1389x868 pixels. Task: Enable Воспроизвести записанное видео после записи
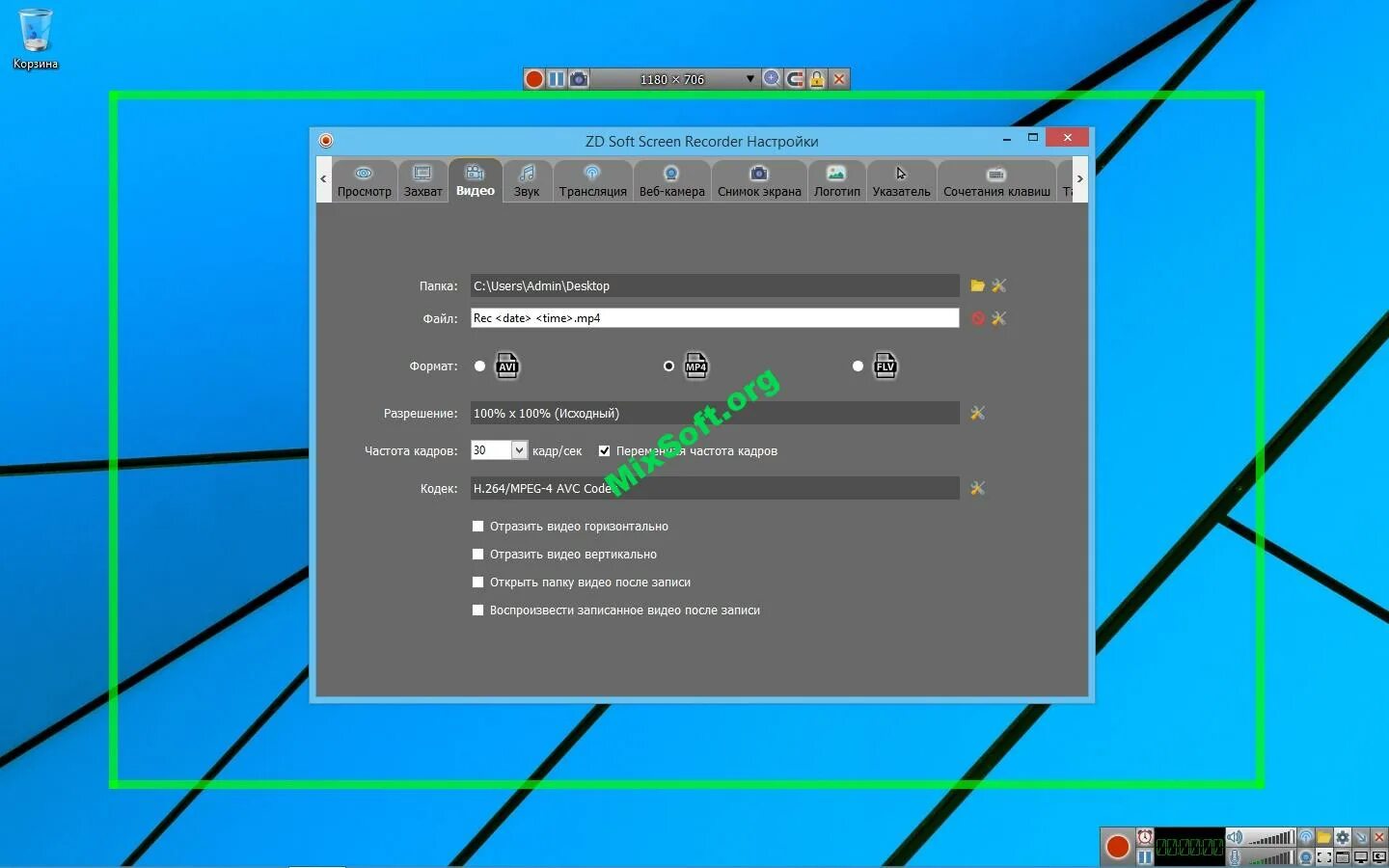point(477,610)
